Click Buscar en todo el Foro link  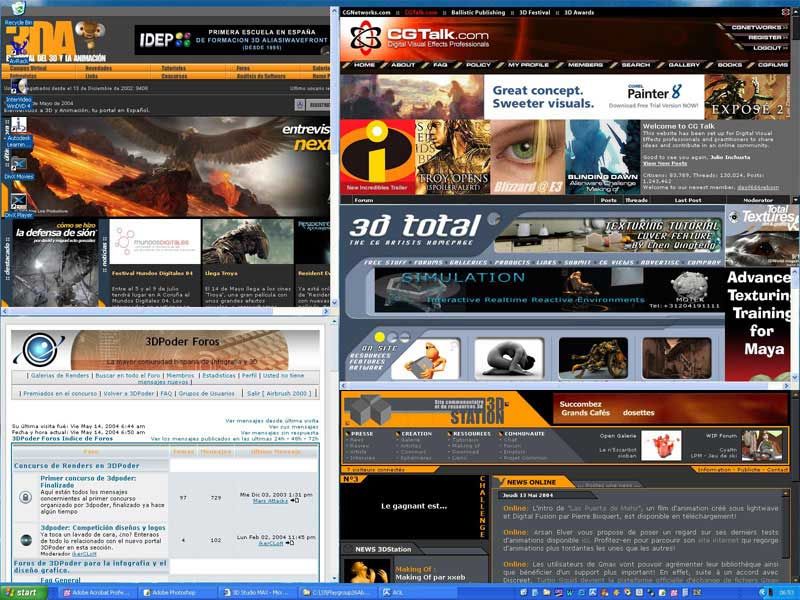[128, 376]
